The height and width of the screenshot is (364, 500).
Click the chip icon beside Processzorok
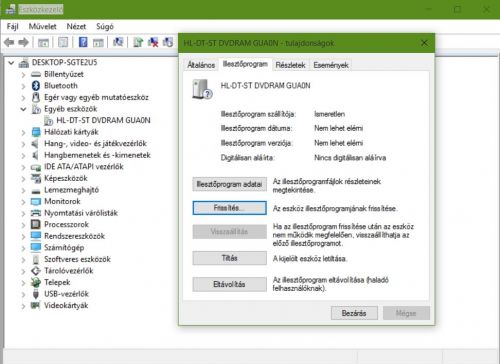click(36, 224)
